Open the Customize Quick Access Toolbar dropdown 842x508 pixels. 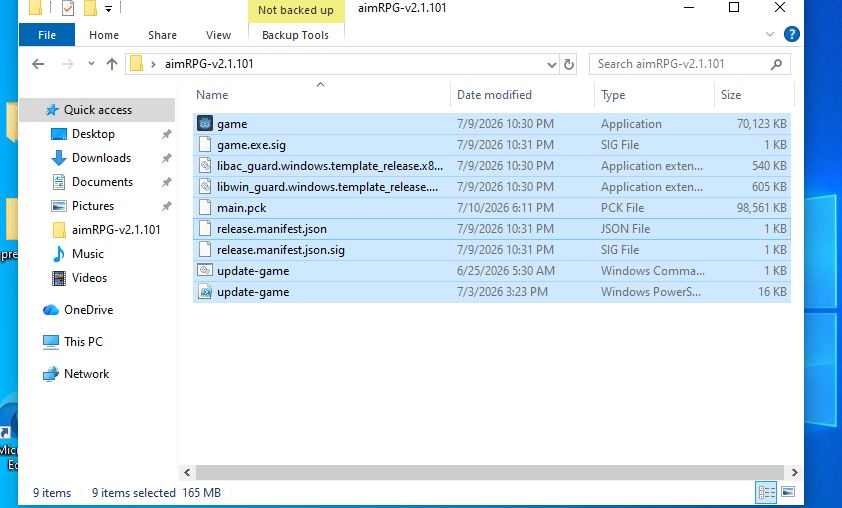coord(108,8)
